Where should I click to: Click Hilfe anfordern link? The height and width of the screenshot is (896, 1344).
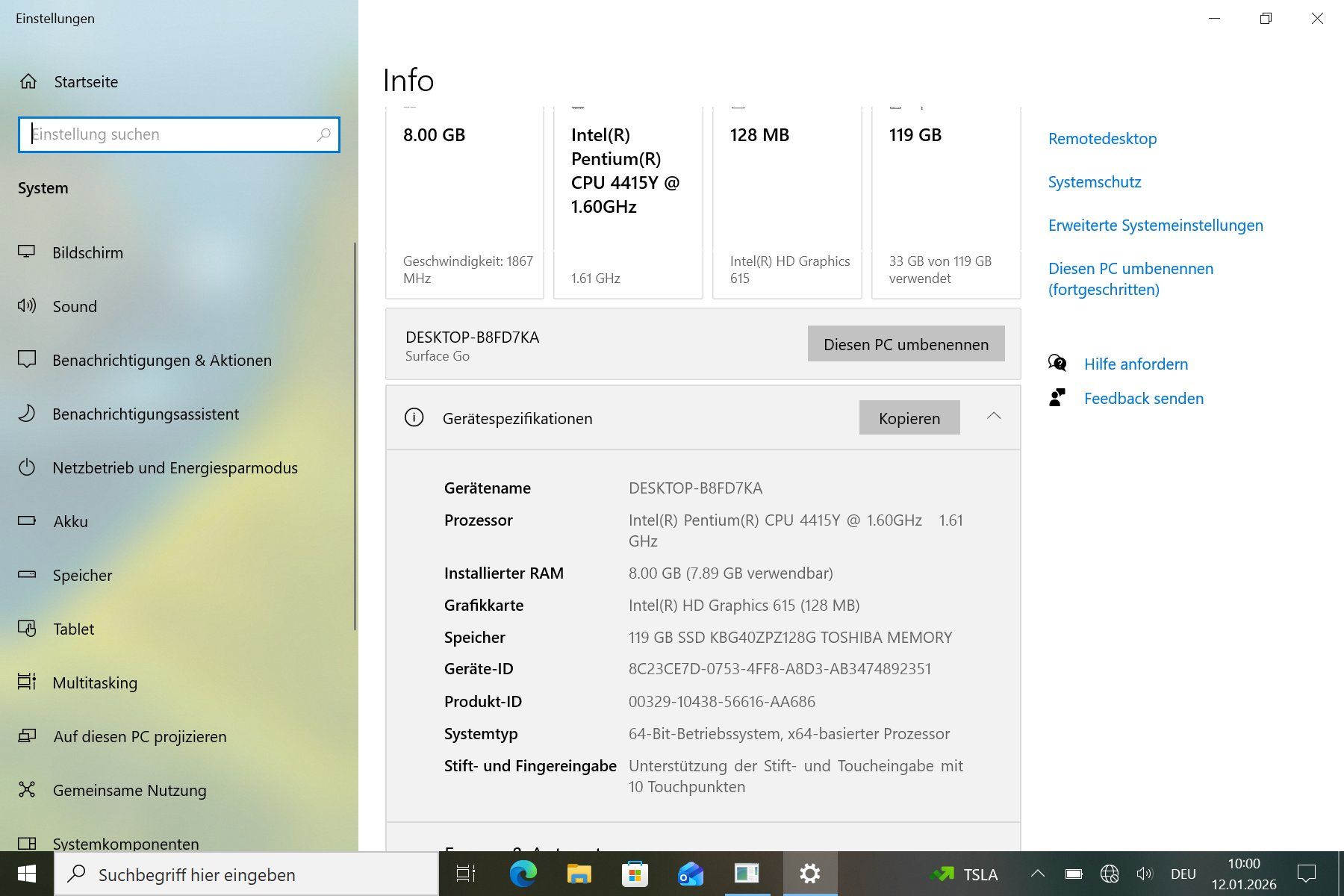click(1136, 364)
